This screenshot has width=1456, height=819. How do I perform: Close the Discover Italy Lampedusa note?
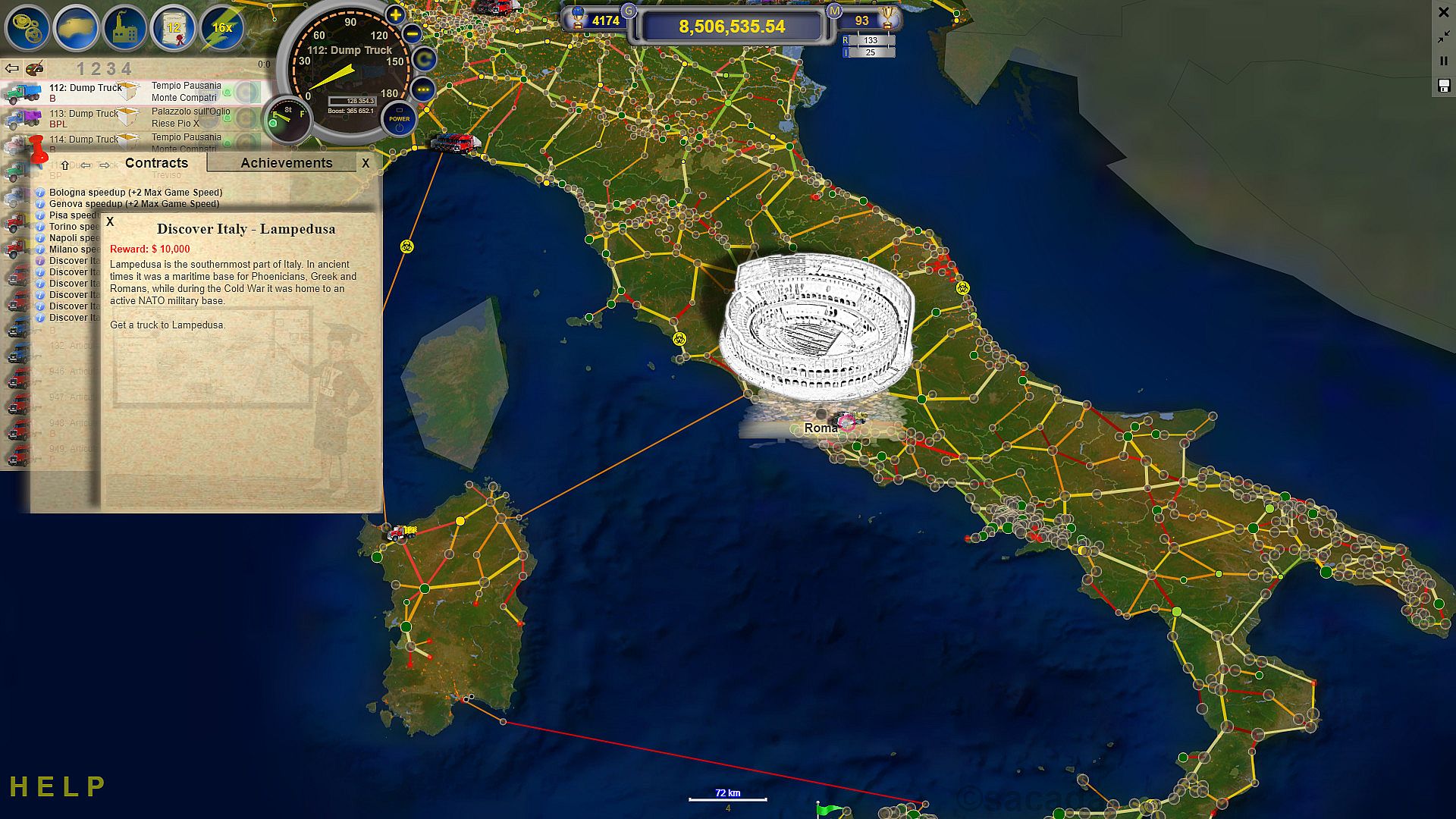(x=110, y=222)
